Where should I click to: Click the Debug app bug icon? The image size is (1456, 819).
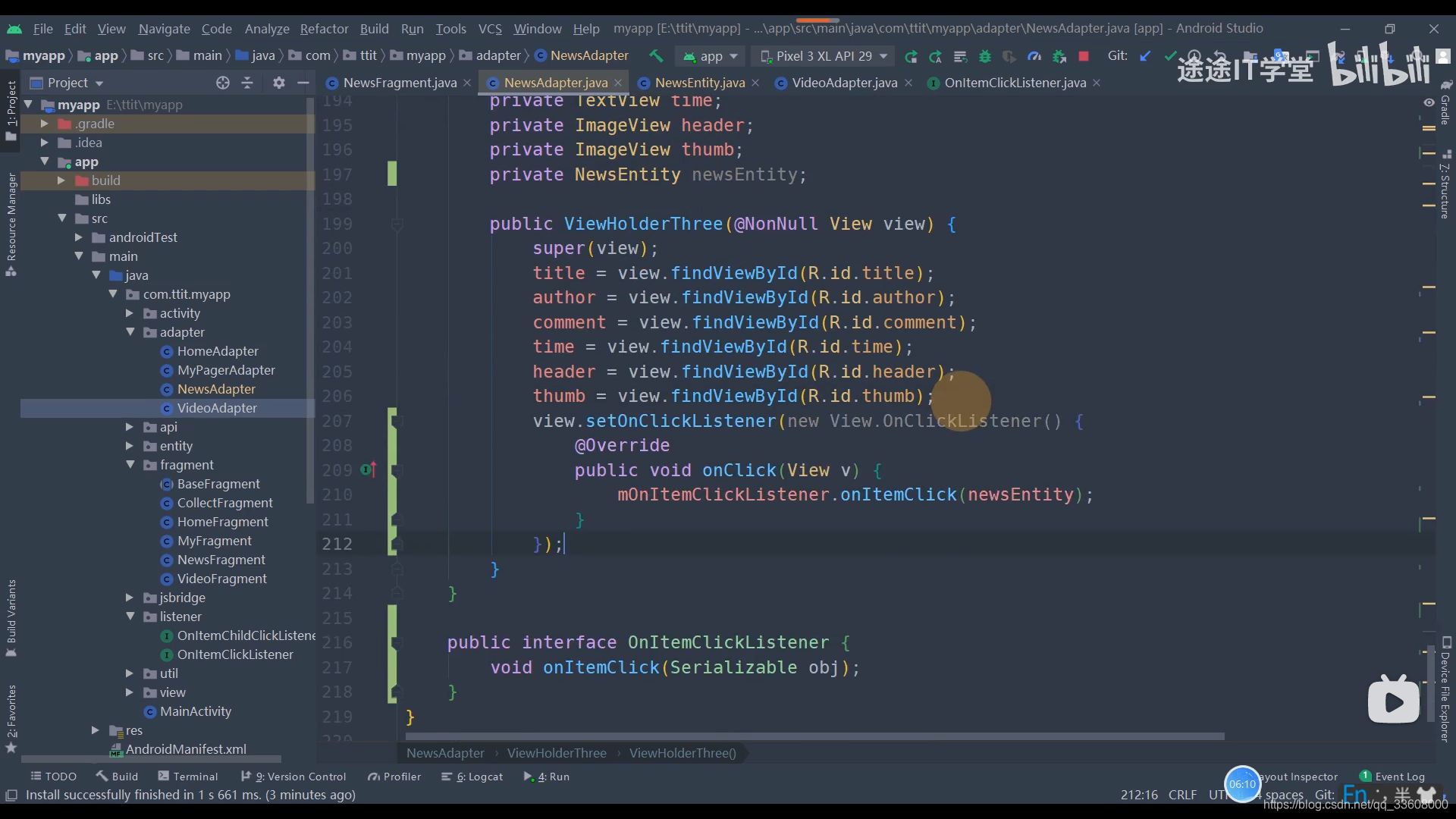pos(985,56)
